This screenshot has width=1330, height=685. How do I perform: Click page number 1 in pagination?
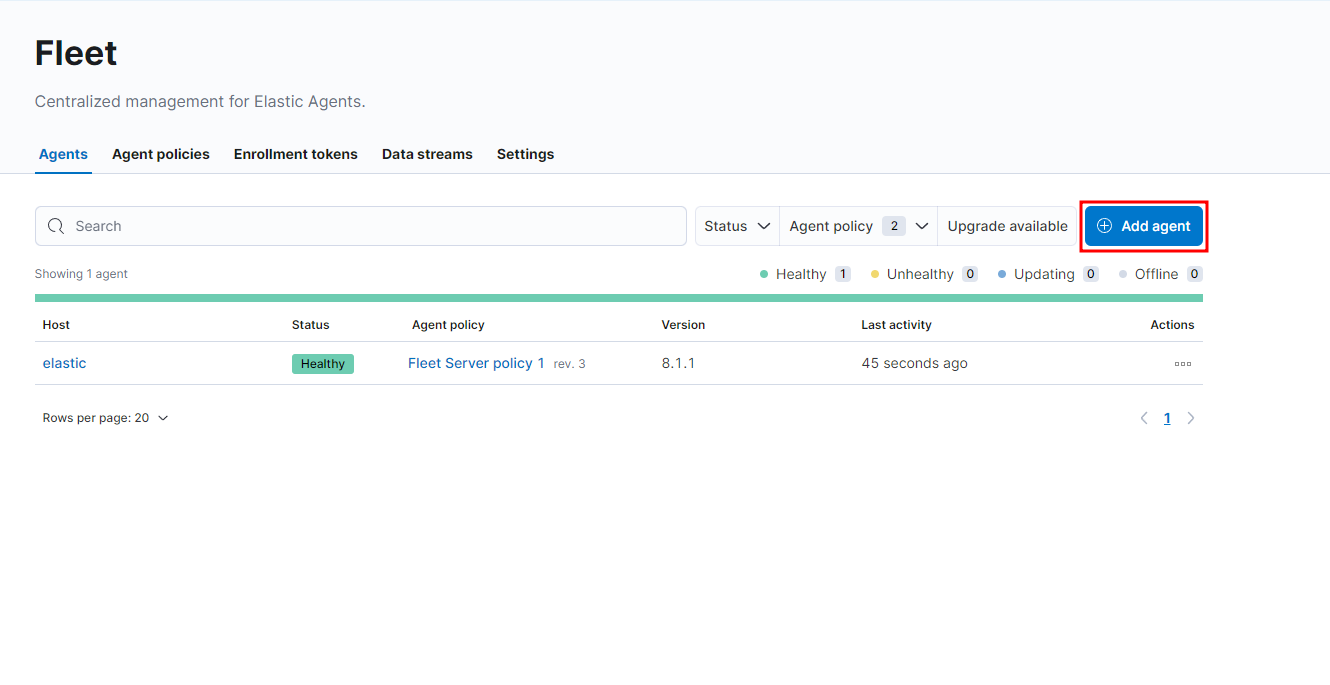[x=1167, y=419]
